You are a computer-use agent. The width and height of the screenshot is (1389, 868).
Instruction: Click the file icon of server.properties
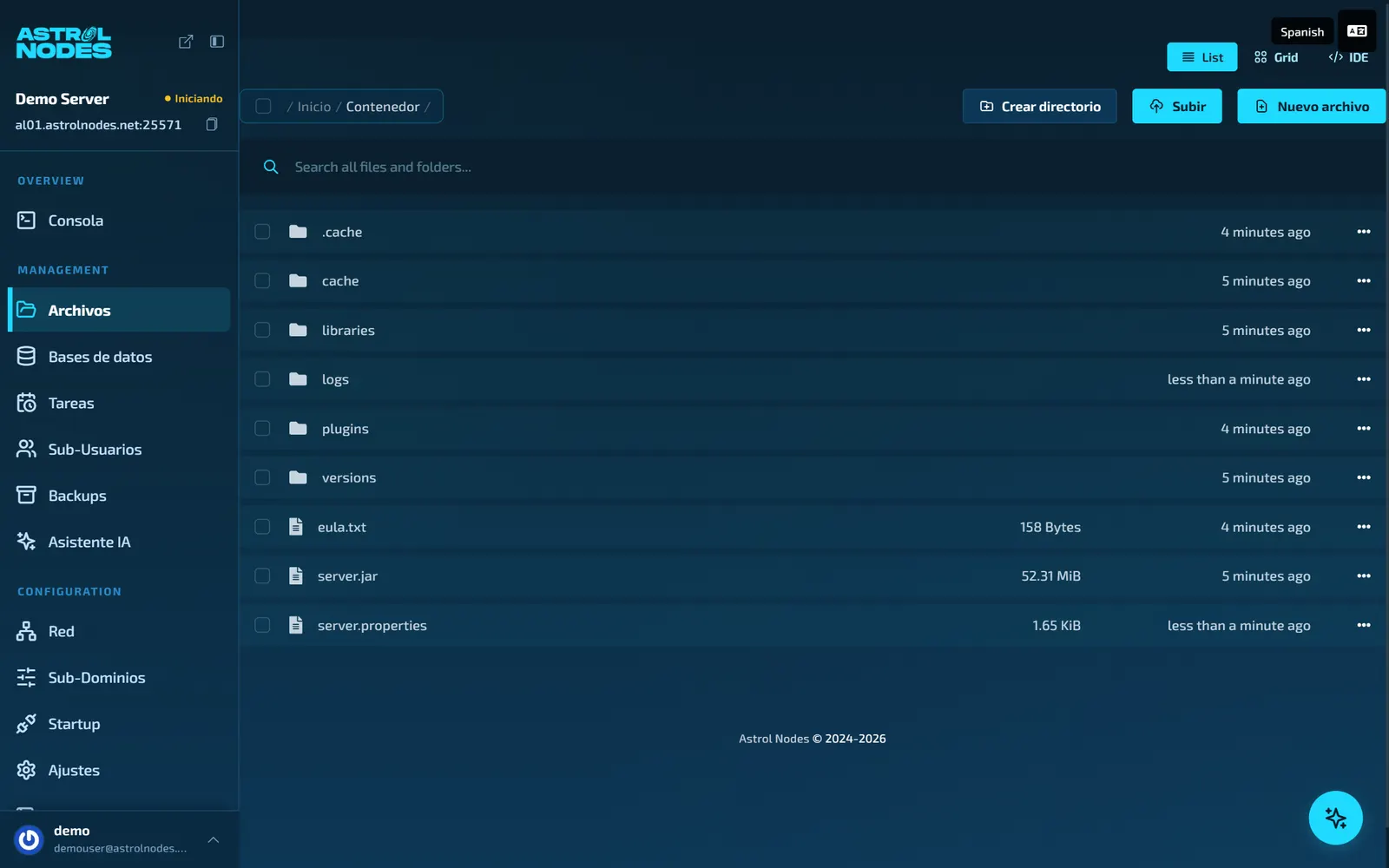[296, 625]
